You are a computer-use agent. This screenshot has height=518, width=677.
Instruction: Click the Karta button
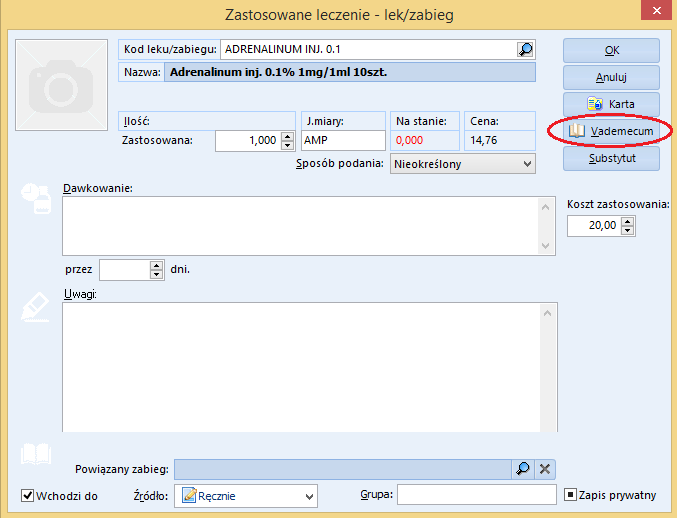[x=611, y=104]
